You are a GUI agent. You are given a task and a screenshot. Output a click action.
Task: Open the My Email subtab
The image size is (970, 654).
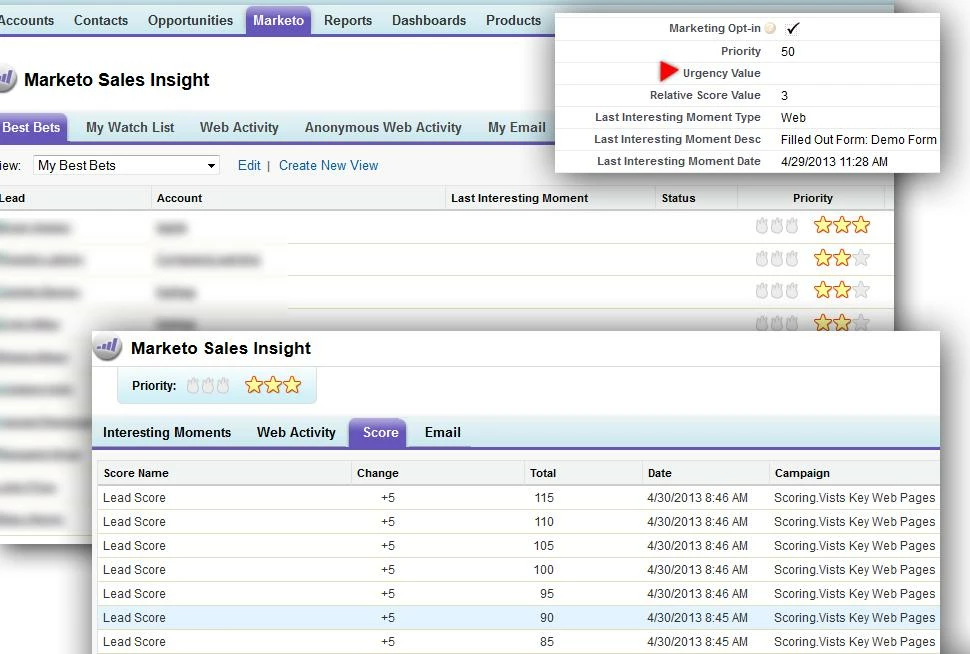pos(517,127)
